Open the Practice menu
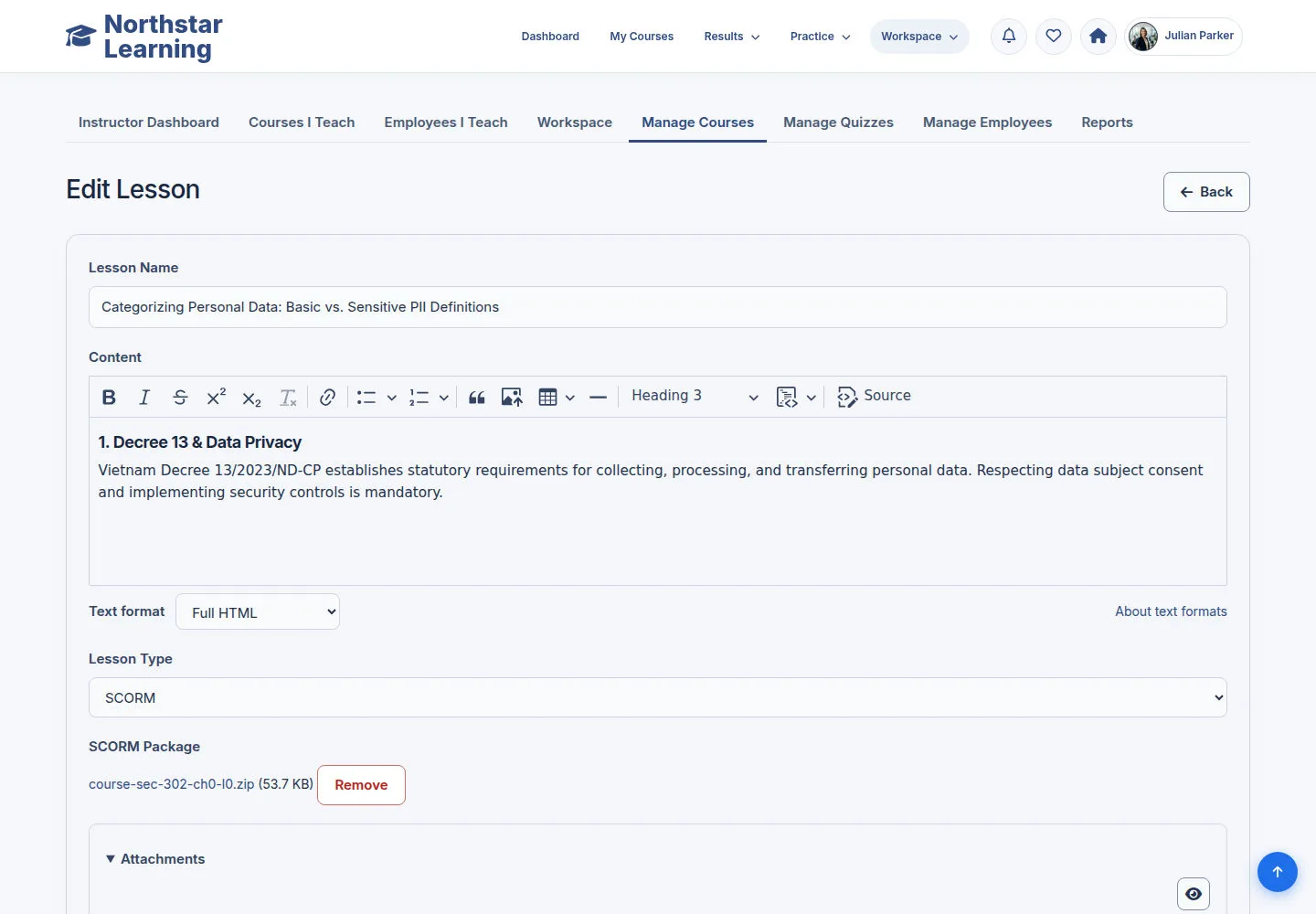Screen dimensions: 1316x914 pyautogui.click(x=821, y=37)
